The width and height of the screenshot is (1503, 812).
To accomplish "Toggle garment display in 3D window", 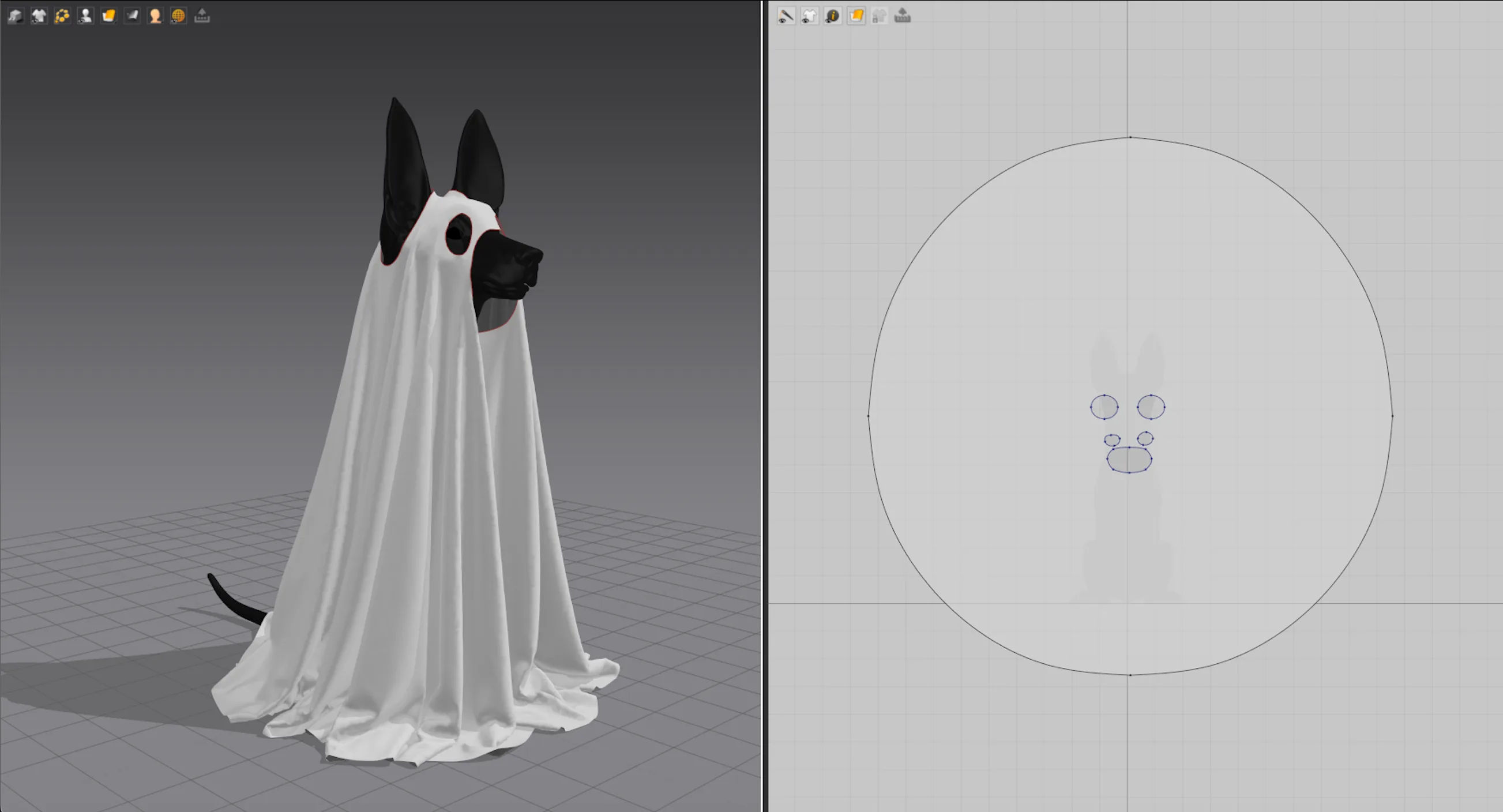I will tap(39, 16).
